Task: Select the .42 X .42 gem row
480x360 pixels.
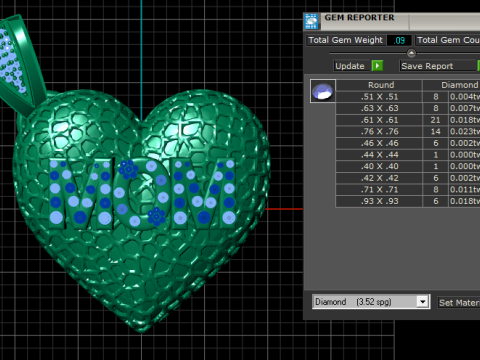Action: [x=408, y=178]
